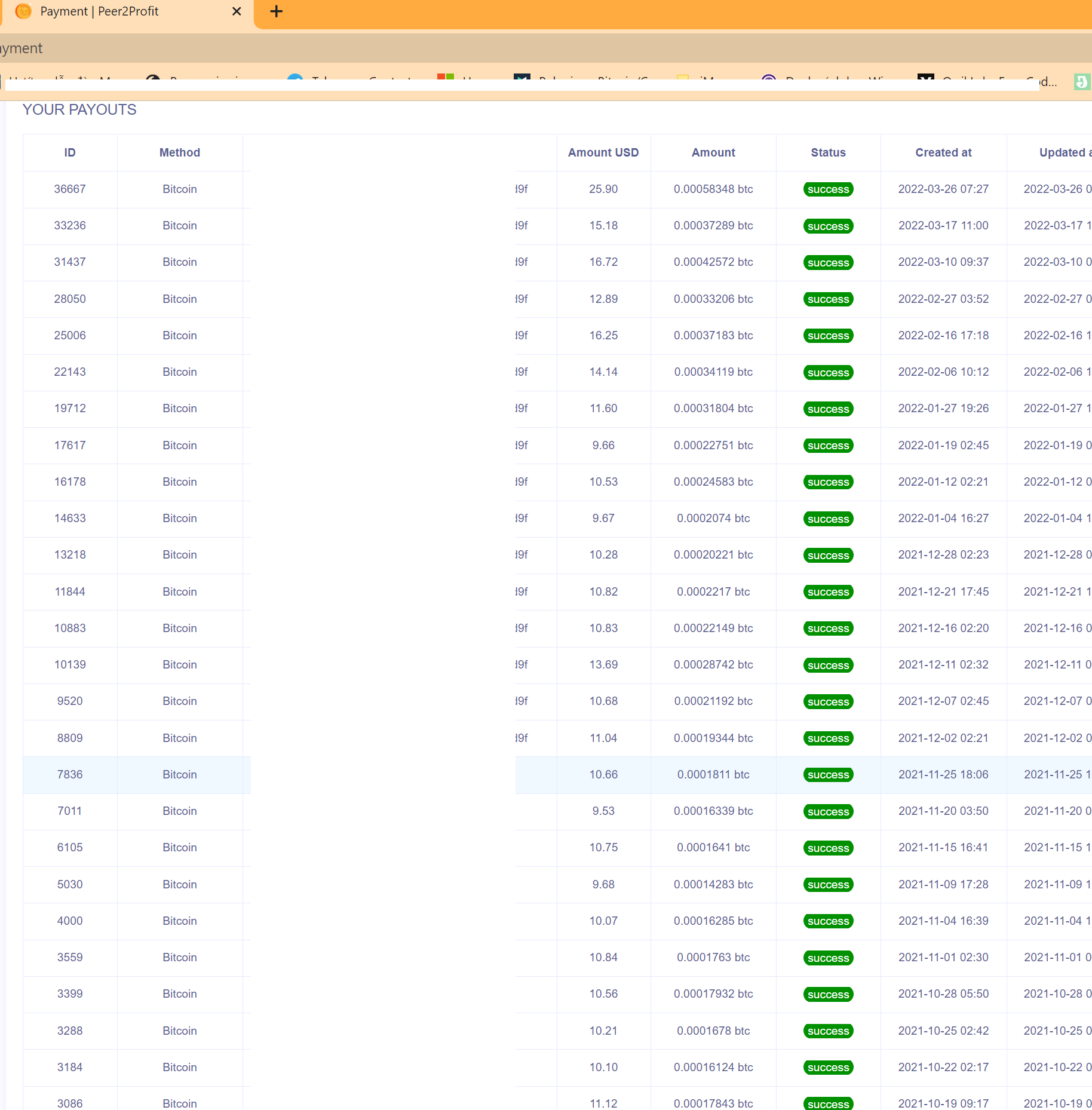Select payout ID 7836 in highlighted row
The image size is (1092, 1110).
point(70,774)
